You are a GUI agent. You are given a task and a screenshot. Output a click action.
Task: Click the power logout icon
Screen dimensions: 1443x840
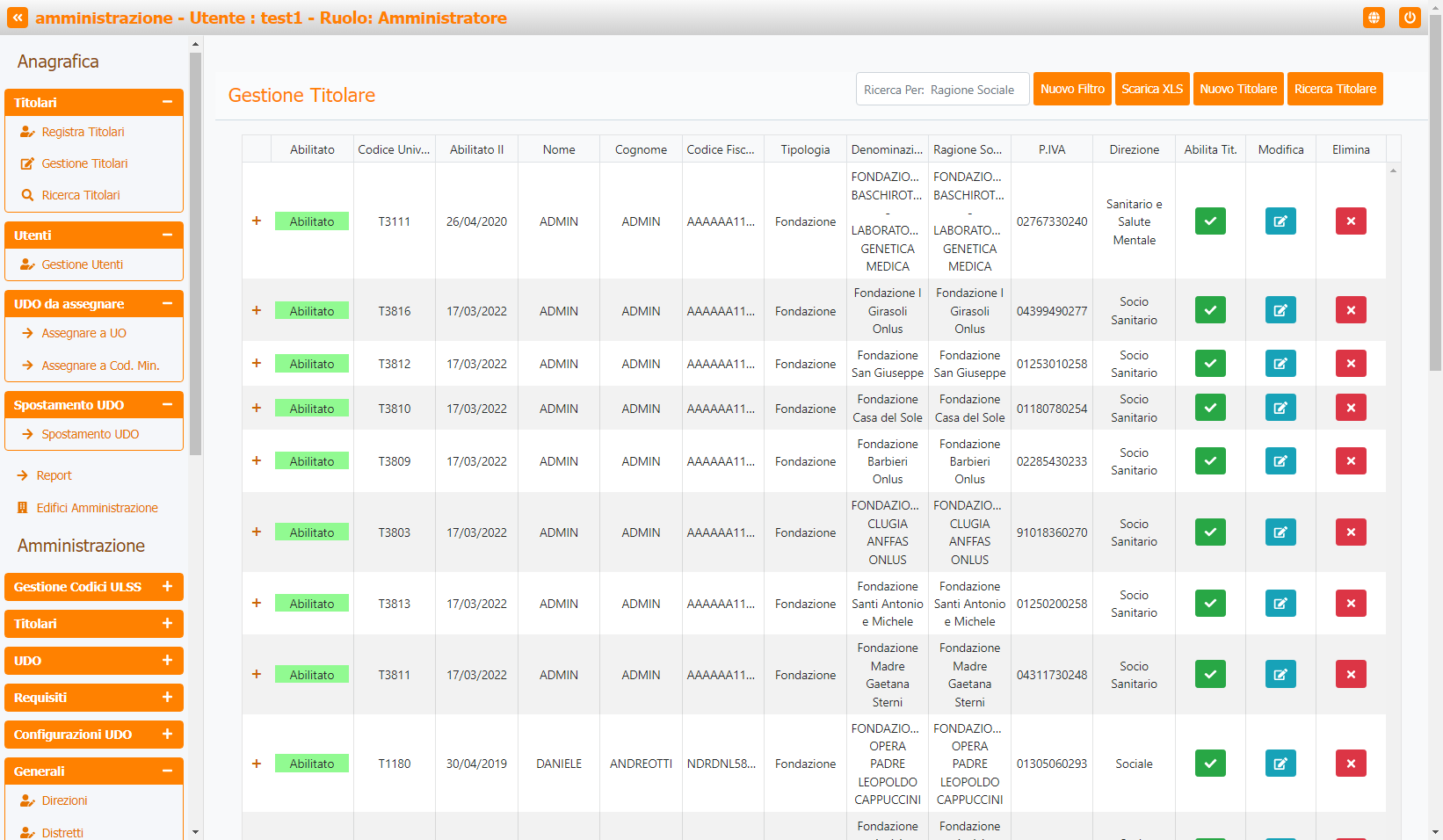point(1410,18)
